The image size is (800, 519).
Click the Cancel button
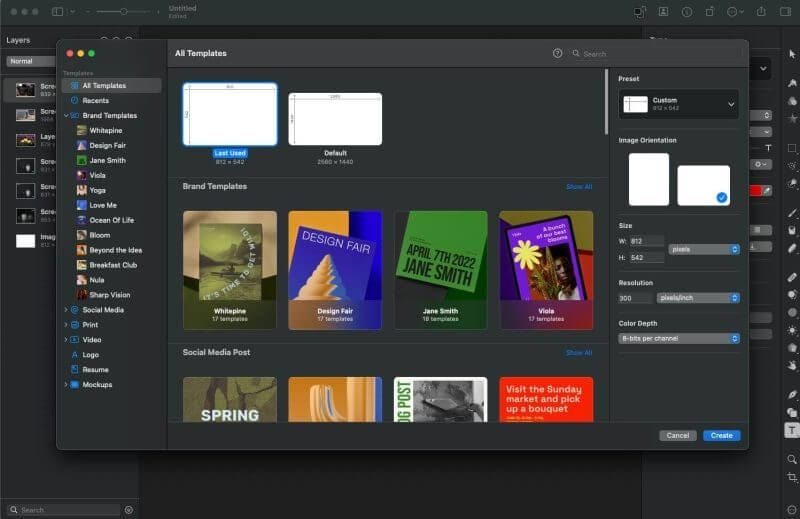point(678,435)
